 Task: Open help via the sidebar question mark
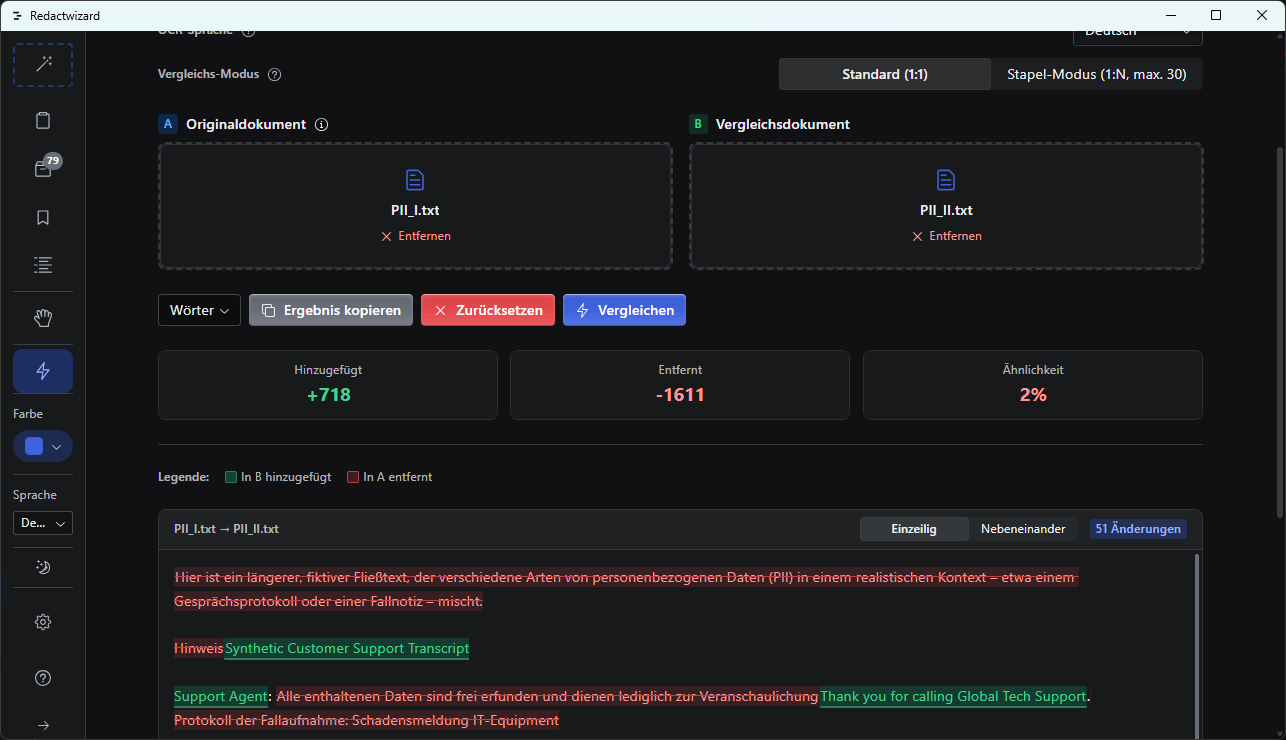(43, 678)
